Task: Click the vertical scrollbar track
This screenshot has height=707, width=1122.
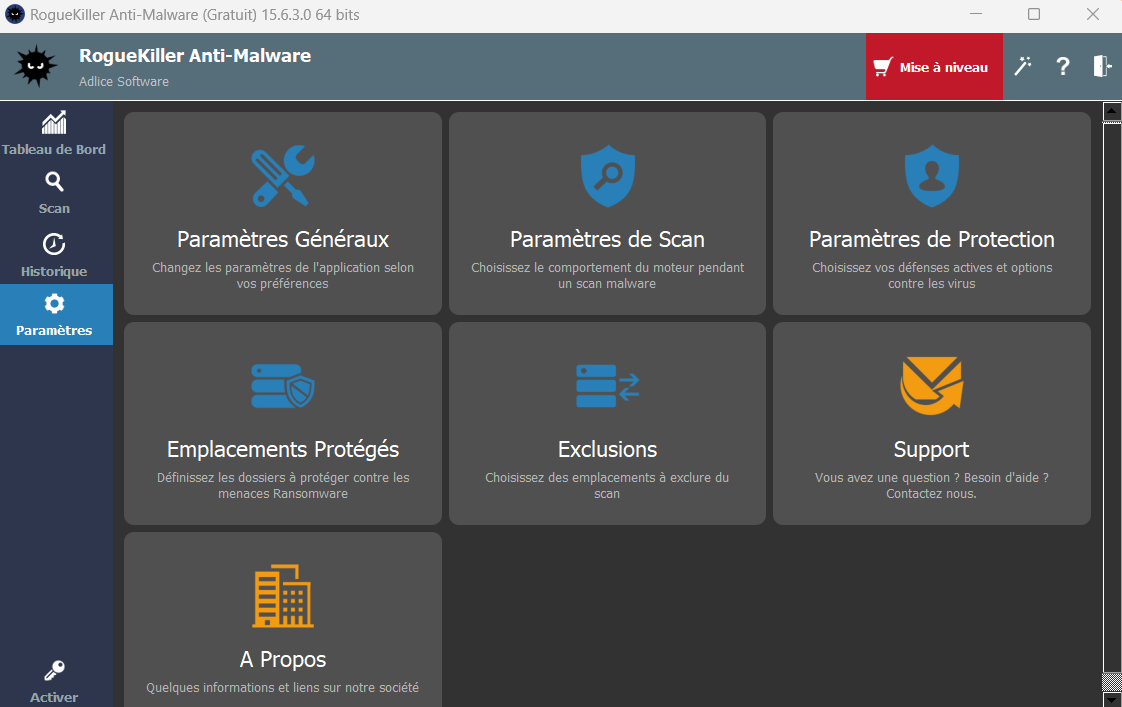Action: [x=1111, y=397]
